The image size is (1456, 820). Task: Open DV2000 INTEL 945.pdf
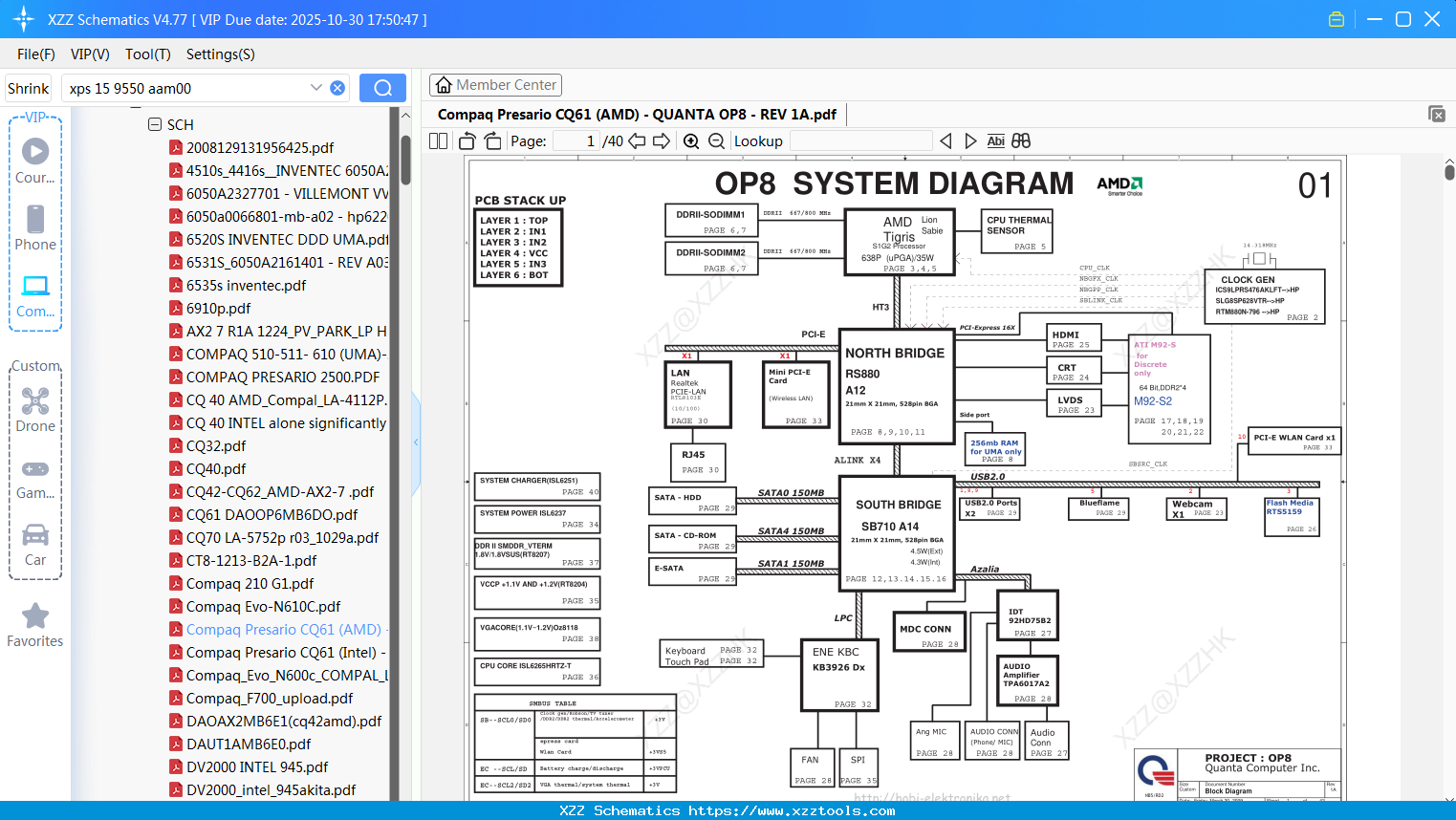[x=257, y=767]
